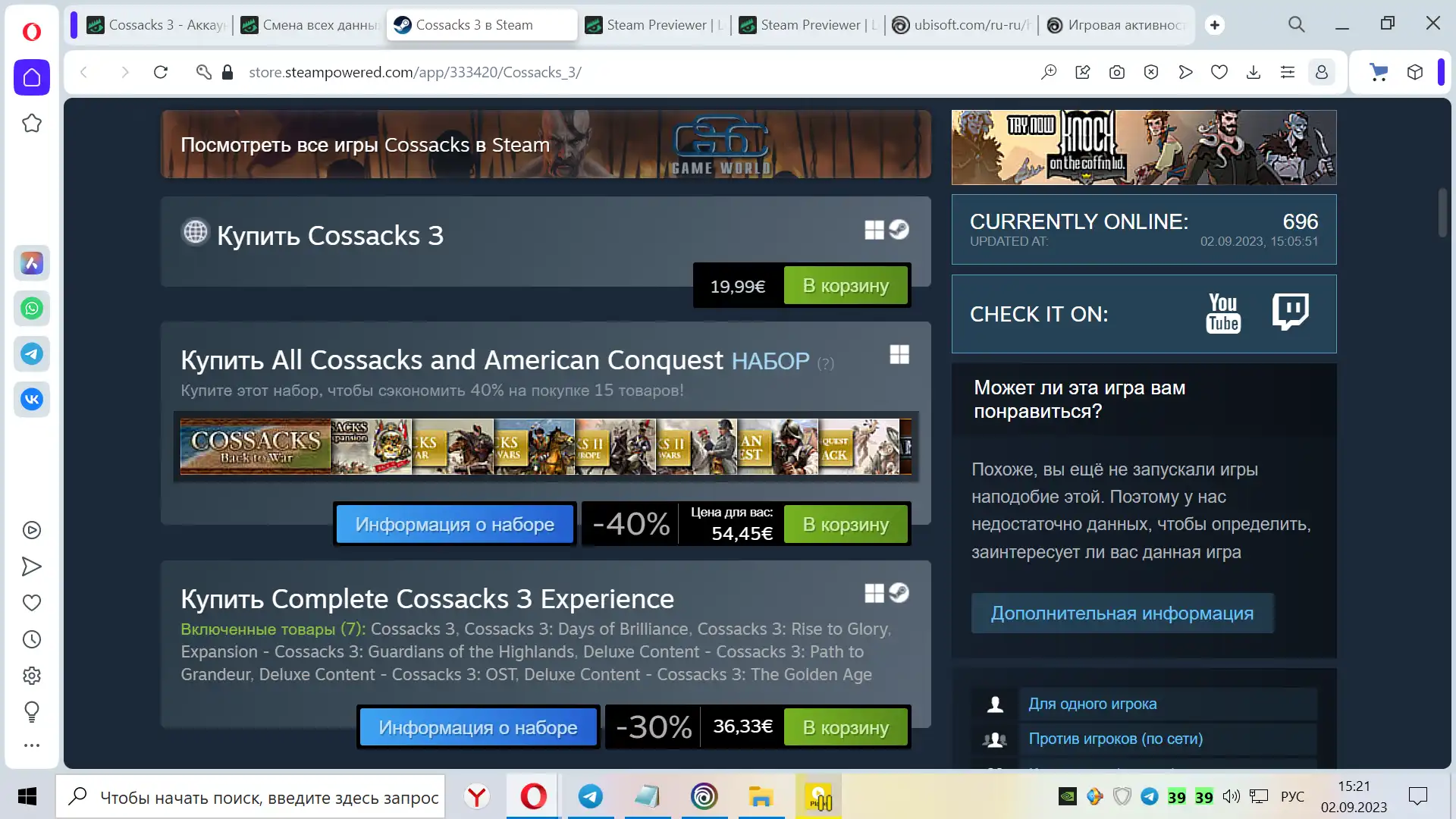1456x819 pixels.
Task: Switch to 'Смена всех данных' tab
Action: pos(309,25)
